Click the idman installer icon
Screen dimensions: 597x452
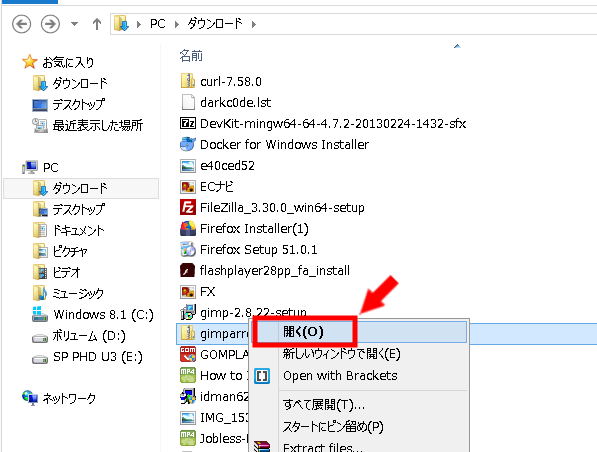(x=188, y=396)
